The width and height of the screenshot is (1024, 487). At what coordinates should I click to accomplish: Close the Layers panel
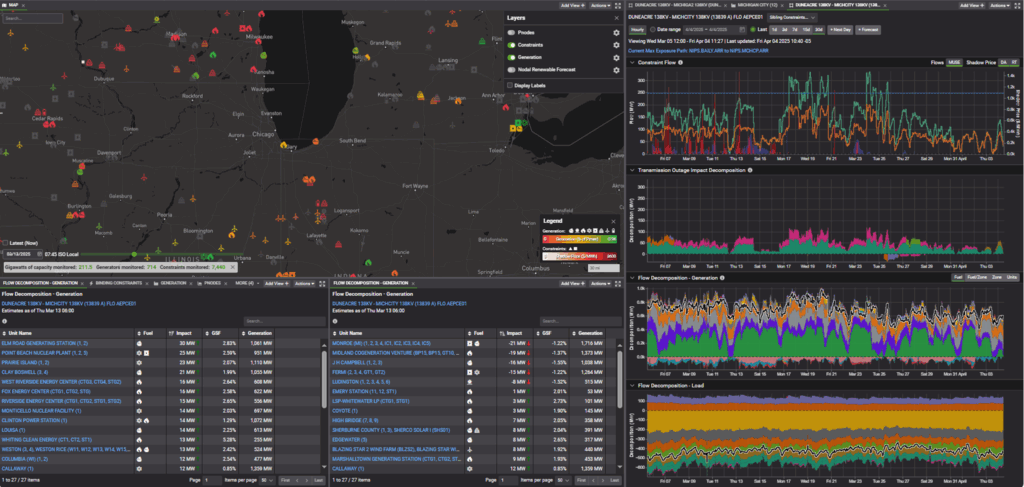(616, 18)
